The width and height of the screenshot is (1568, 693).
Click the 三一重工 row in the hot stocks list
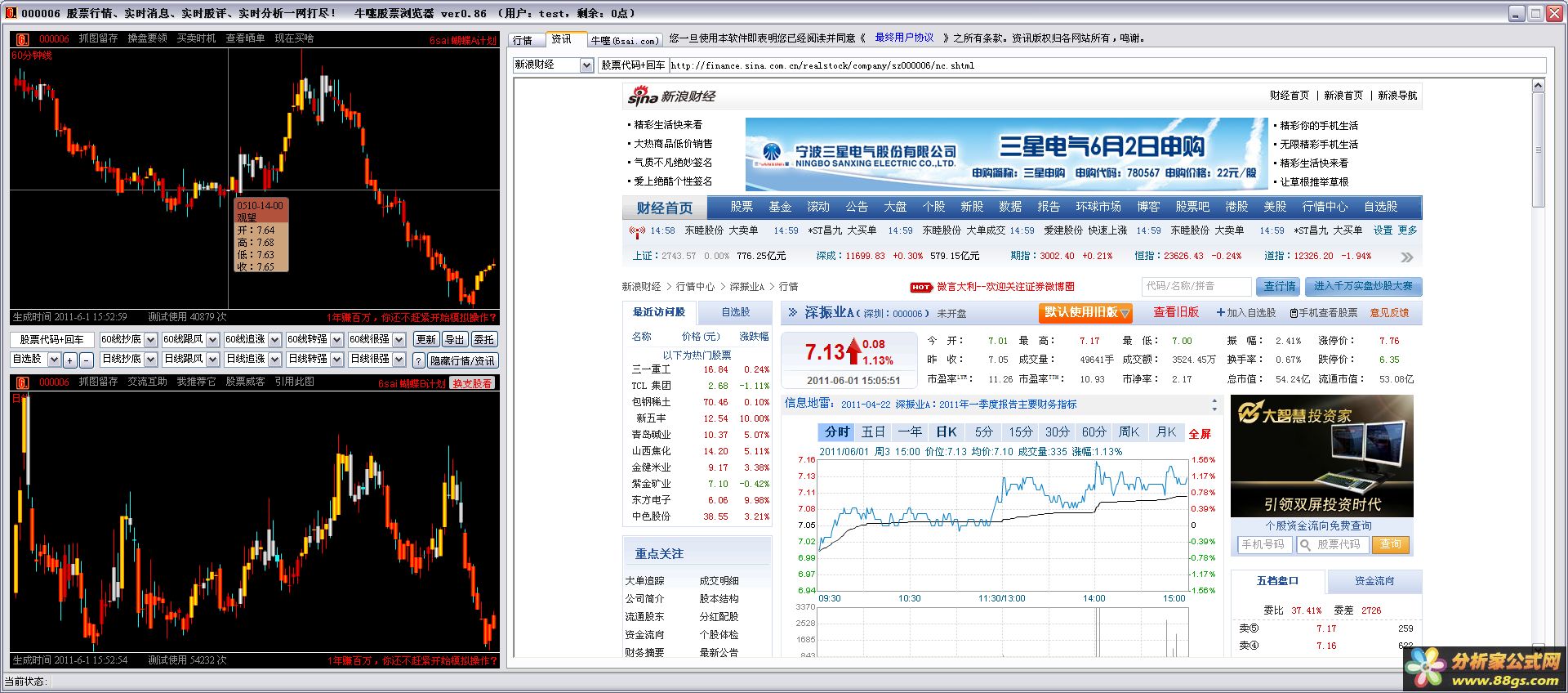pos(700,369)
